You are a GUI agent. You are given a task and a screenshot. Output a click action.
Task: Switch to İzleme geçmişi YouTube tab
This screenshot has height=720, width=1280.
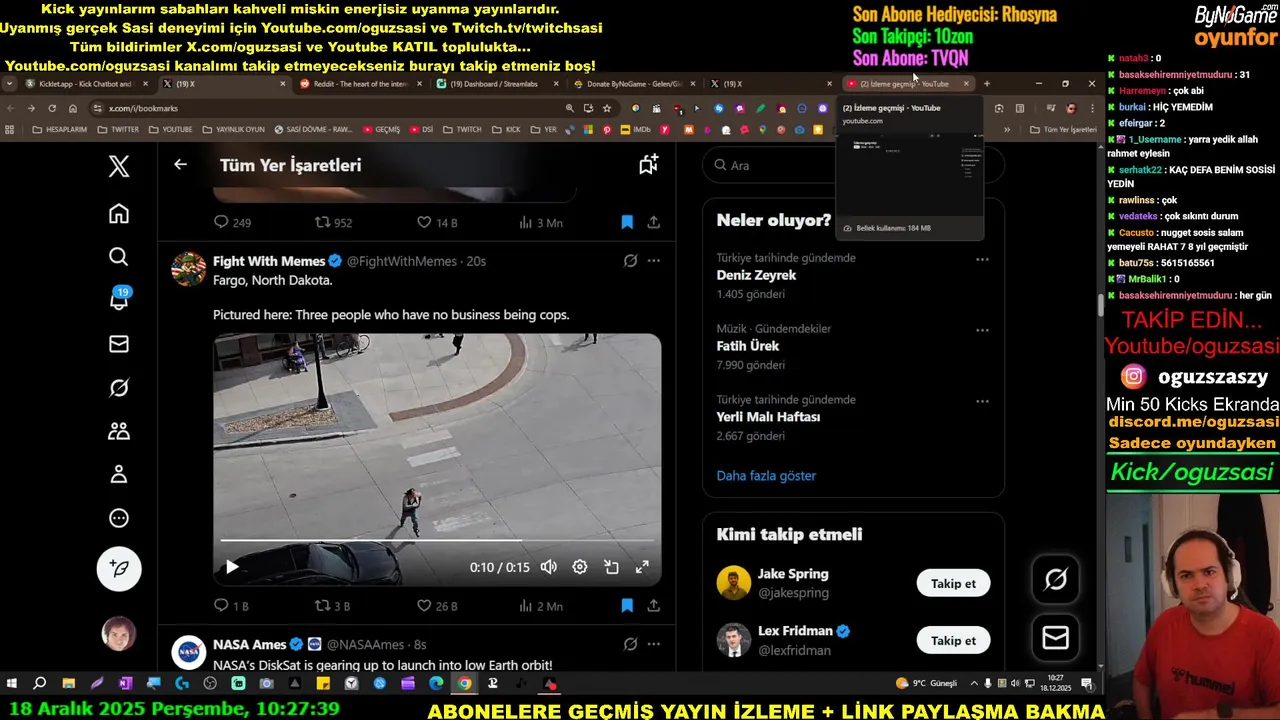(x=908, y=84)
